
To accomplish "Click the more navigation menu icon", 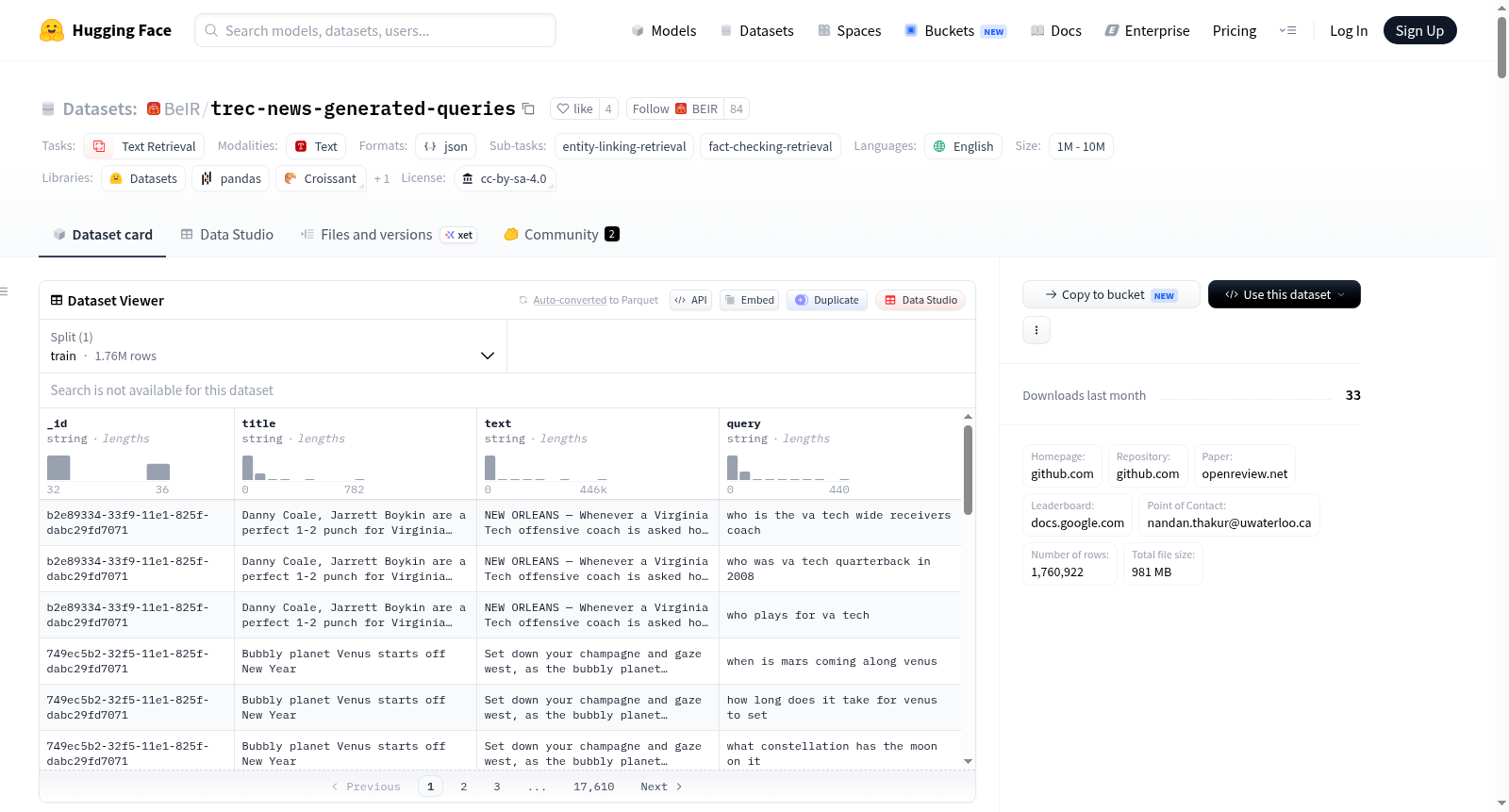I will tap(1287, 30).
